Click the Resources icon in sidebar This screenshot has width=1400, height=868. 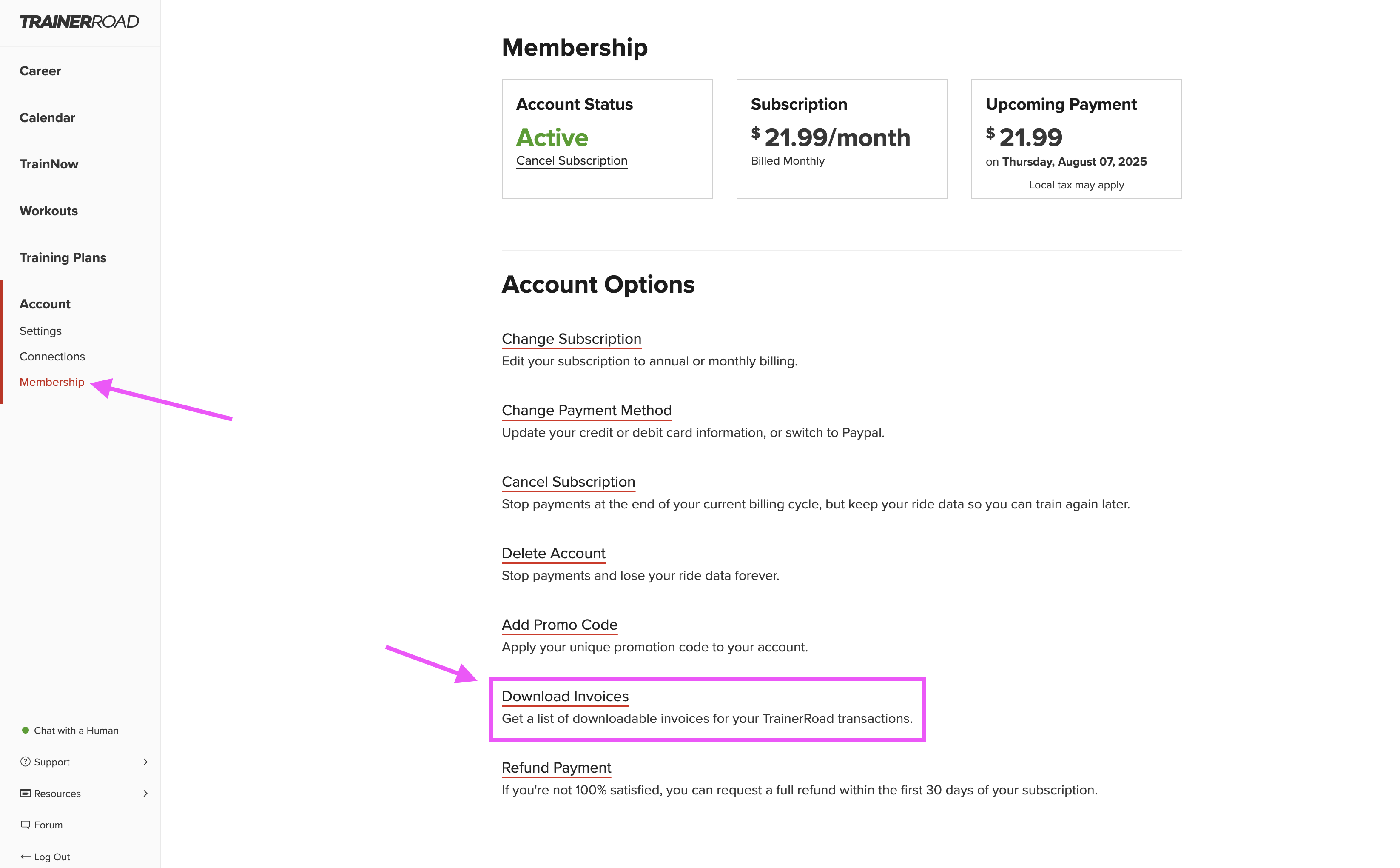click(25, 793)
